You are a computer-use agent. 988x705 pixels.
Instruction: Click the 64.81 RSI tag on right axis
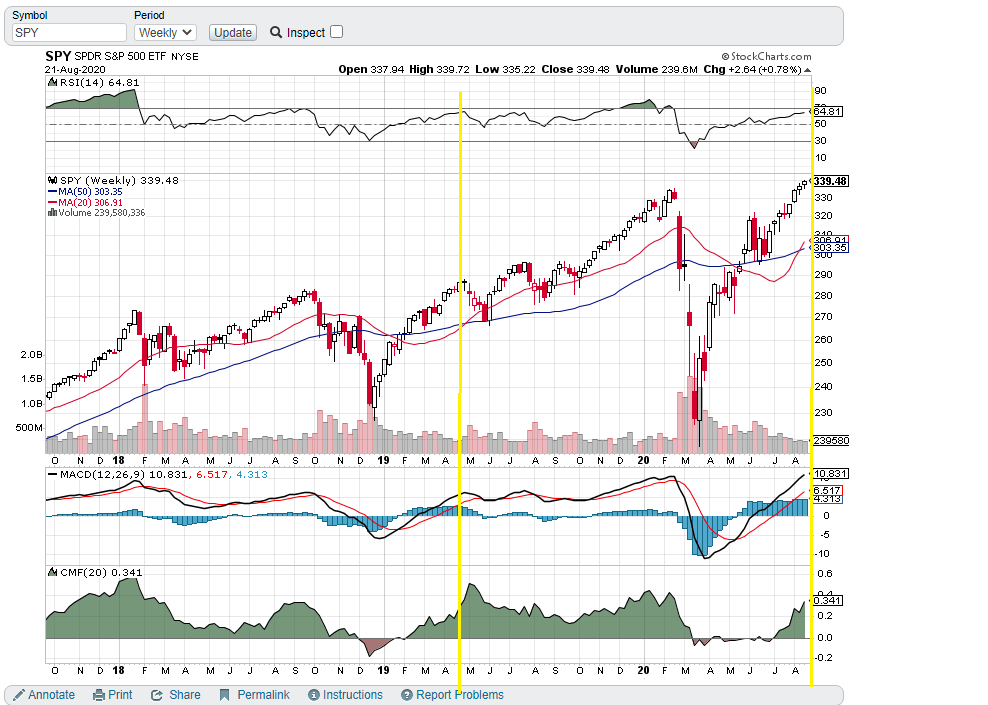click(x=827, y=112)
